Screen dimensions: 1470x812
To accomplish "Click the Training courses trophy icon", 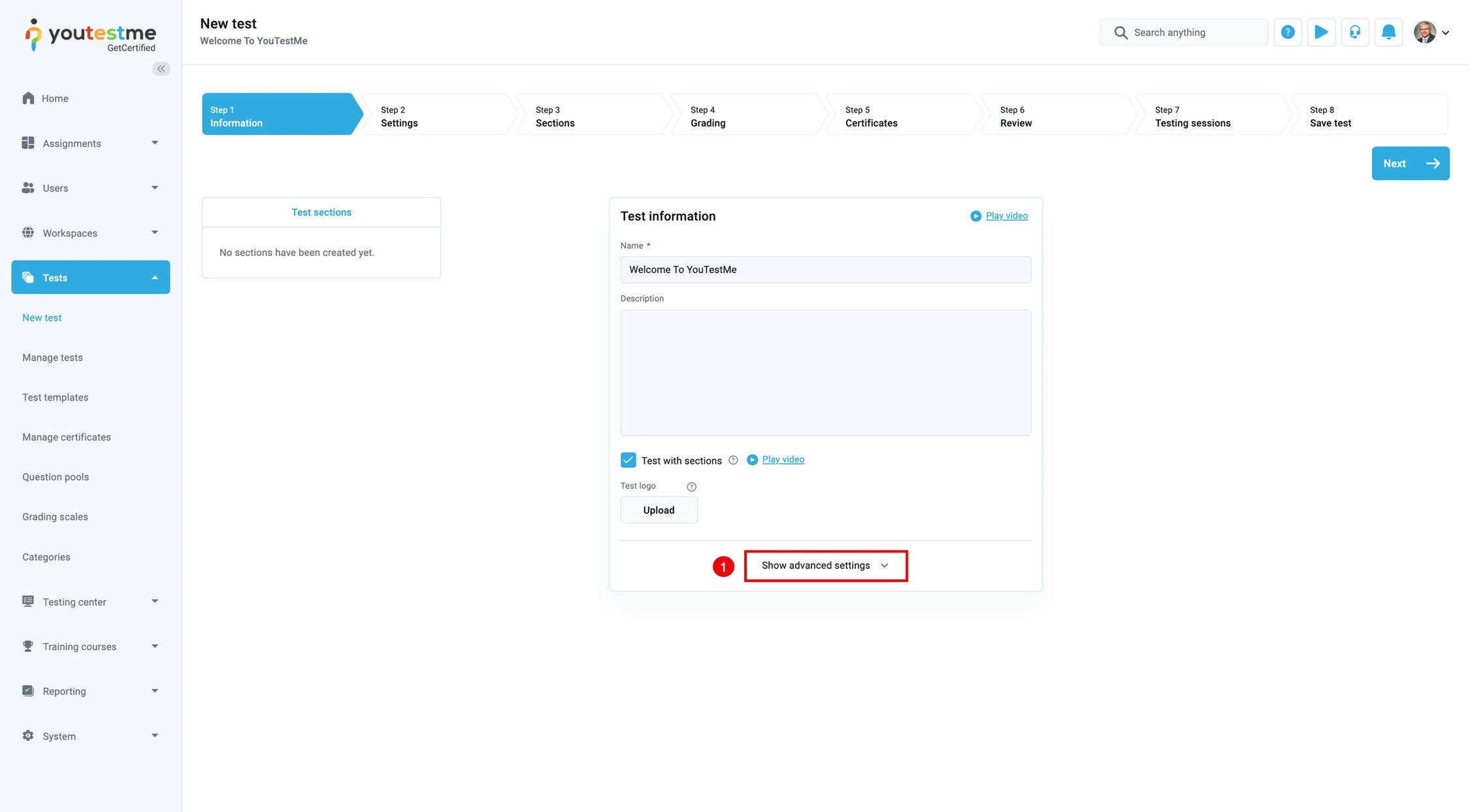I will pos(28,646).
